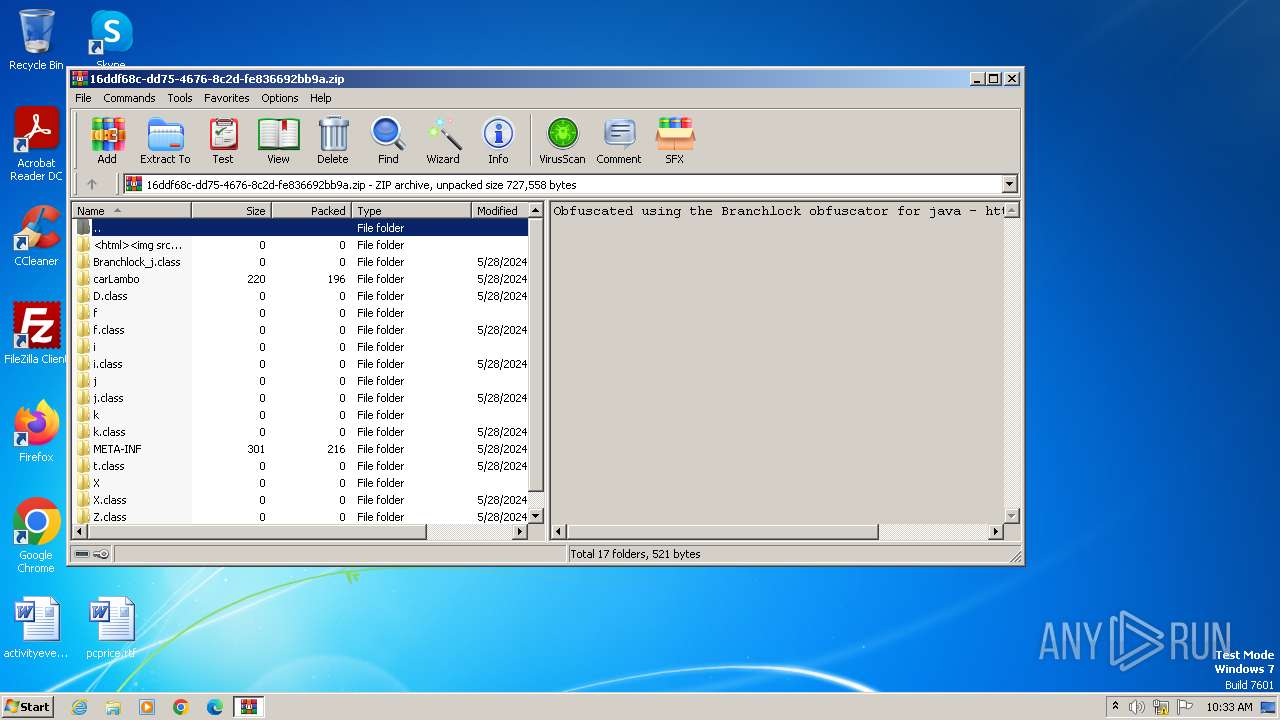Select the Branchlock_j.class folder
Viewport: 1280px width, 720px height.
click(x=300, y=262)
